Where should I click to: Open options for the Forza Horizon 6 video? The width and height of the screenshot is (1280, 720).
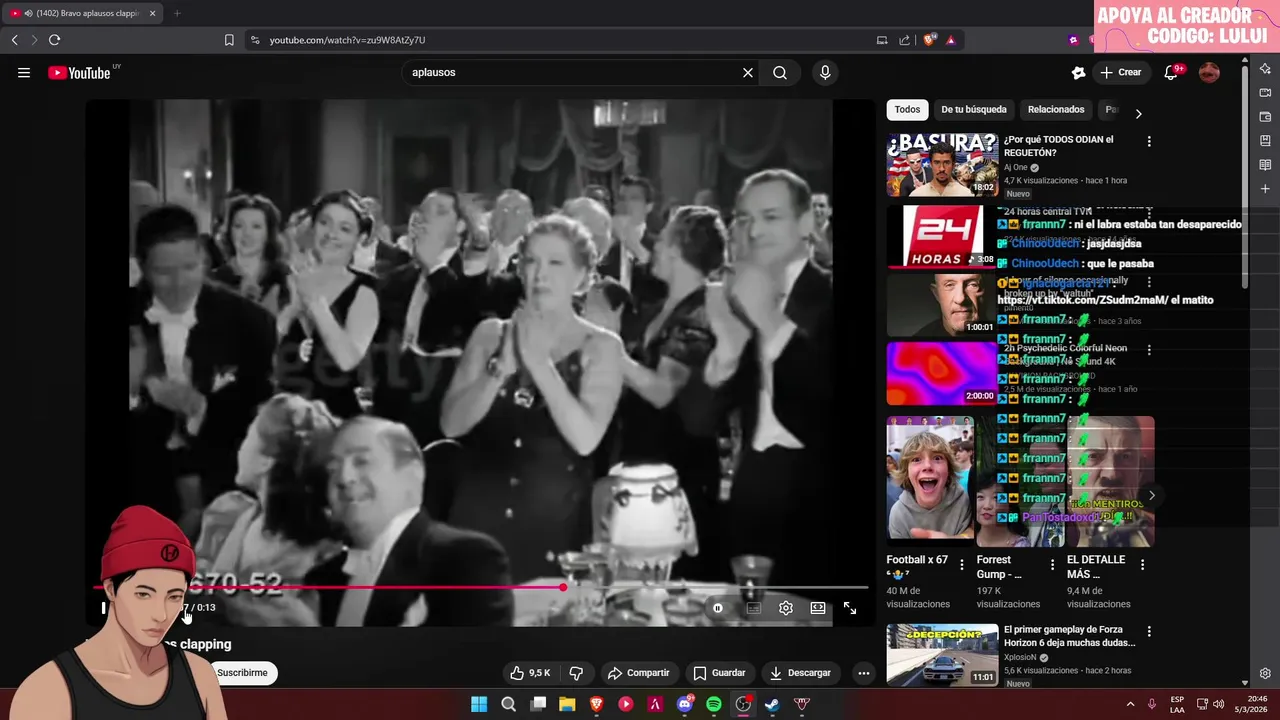pos(1149,632)
